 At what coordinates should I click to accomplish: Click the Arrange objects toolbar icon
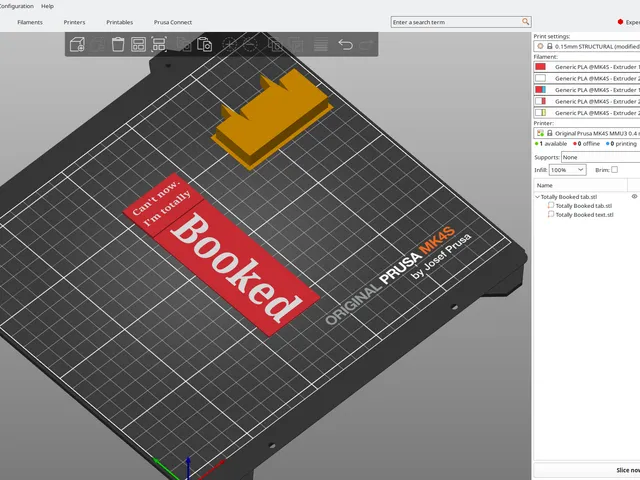coord(138,44)
